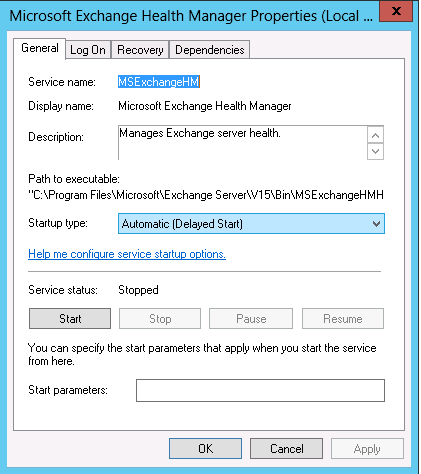Screen dimensions: 421x474
Task: Click the Resume service button
Action: 343,319
